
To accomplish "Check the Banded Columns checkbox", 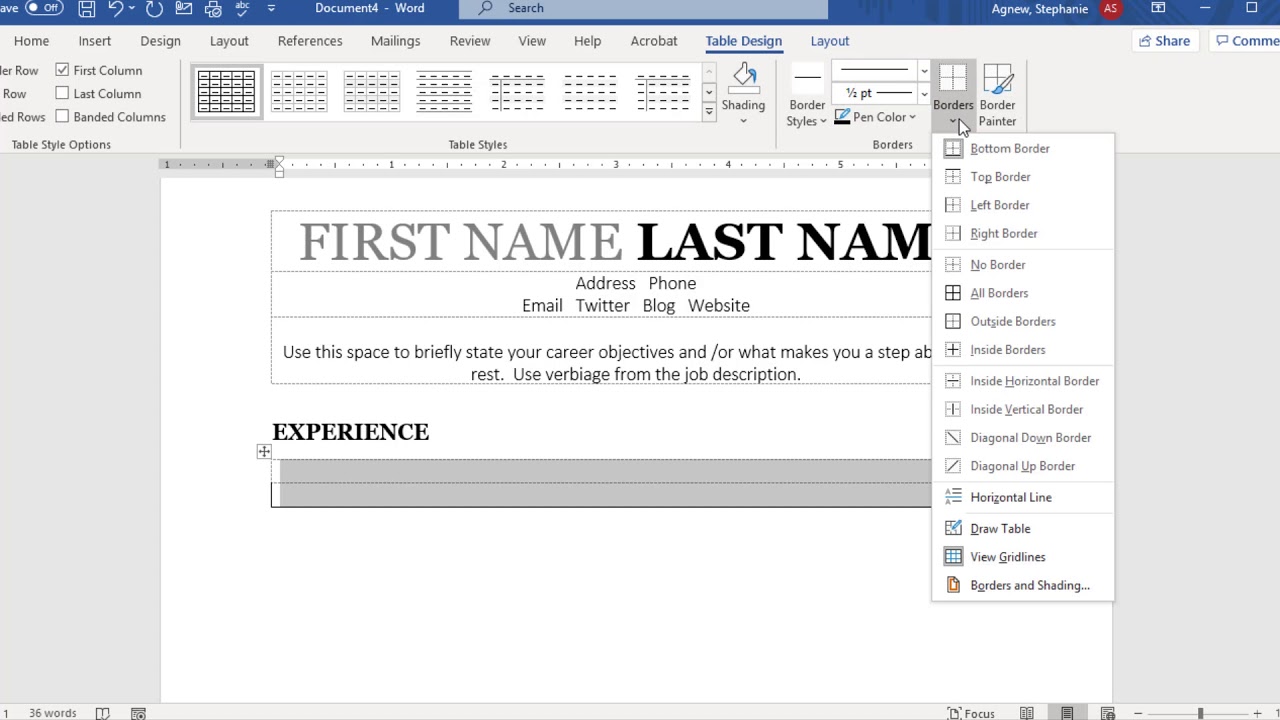I will [62, 116].
